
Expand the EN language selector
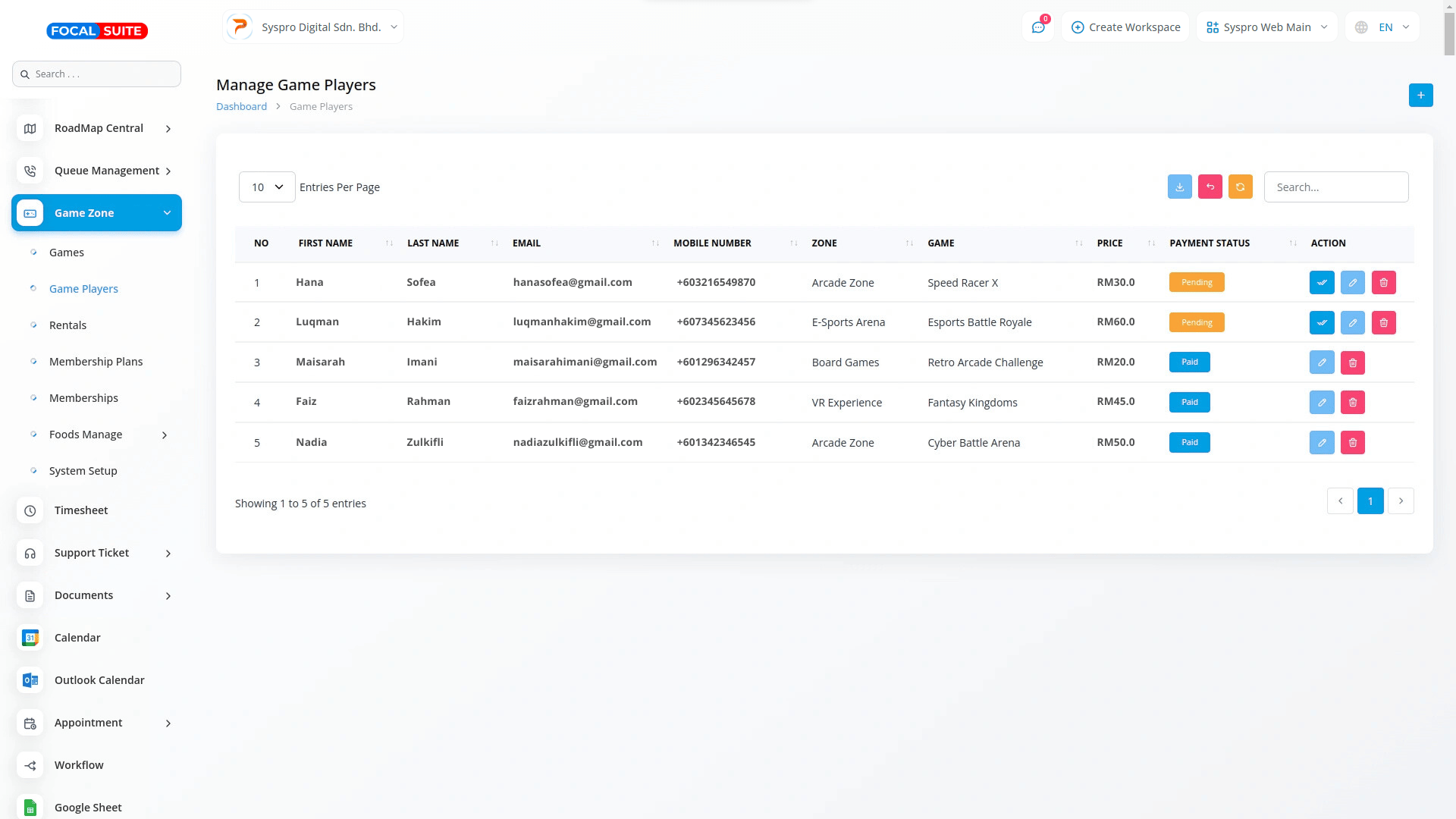point(1382,27)
